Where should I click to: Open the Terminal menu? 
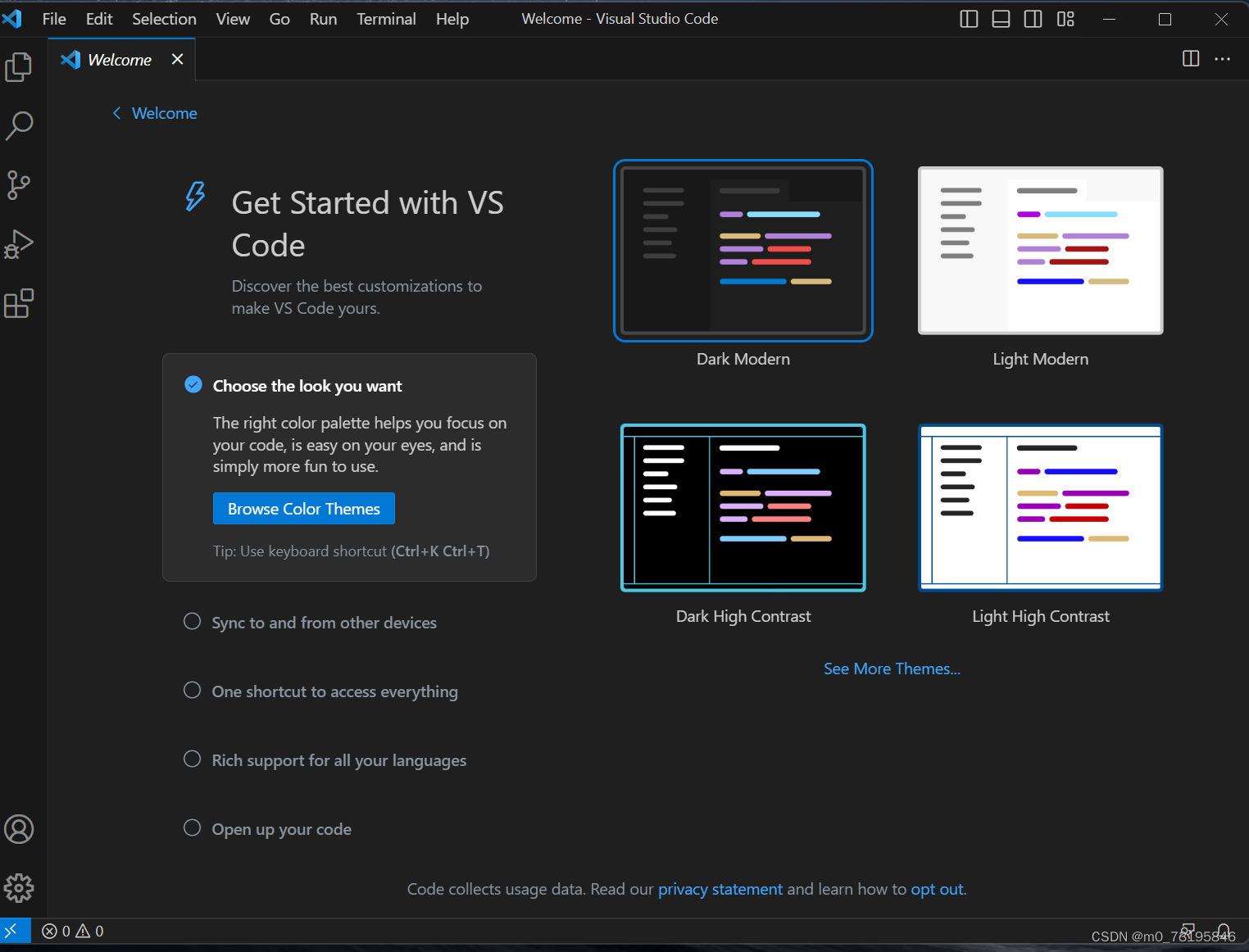click(x=386, y=18)
